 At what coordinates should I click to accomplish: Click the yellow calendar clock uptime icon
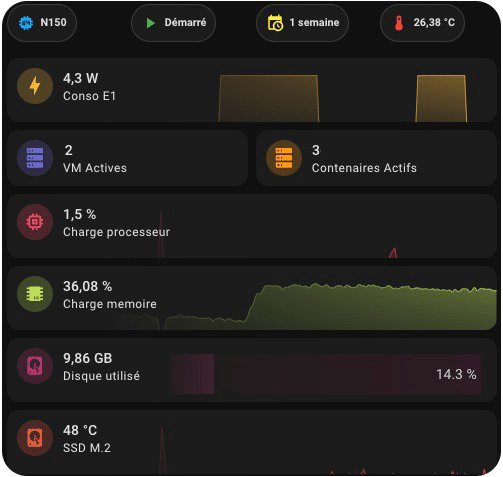(275, 23)
